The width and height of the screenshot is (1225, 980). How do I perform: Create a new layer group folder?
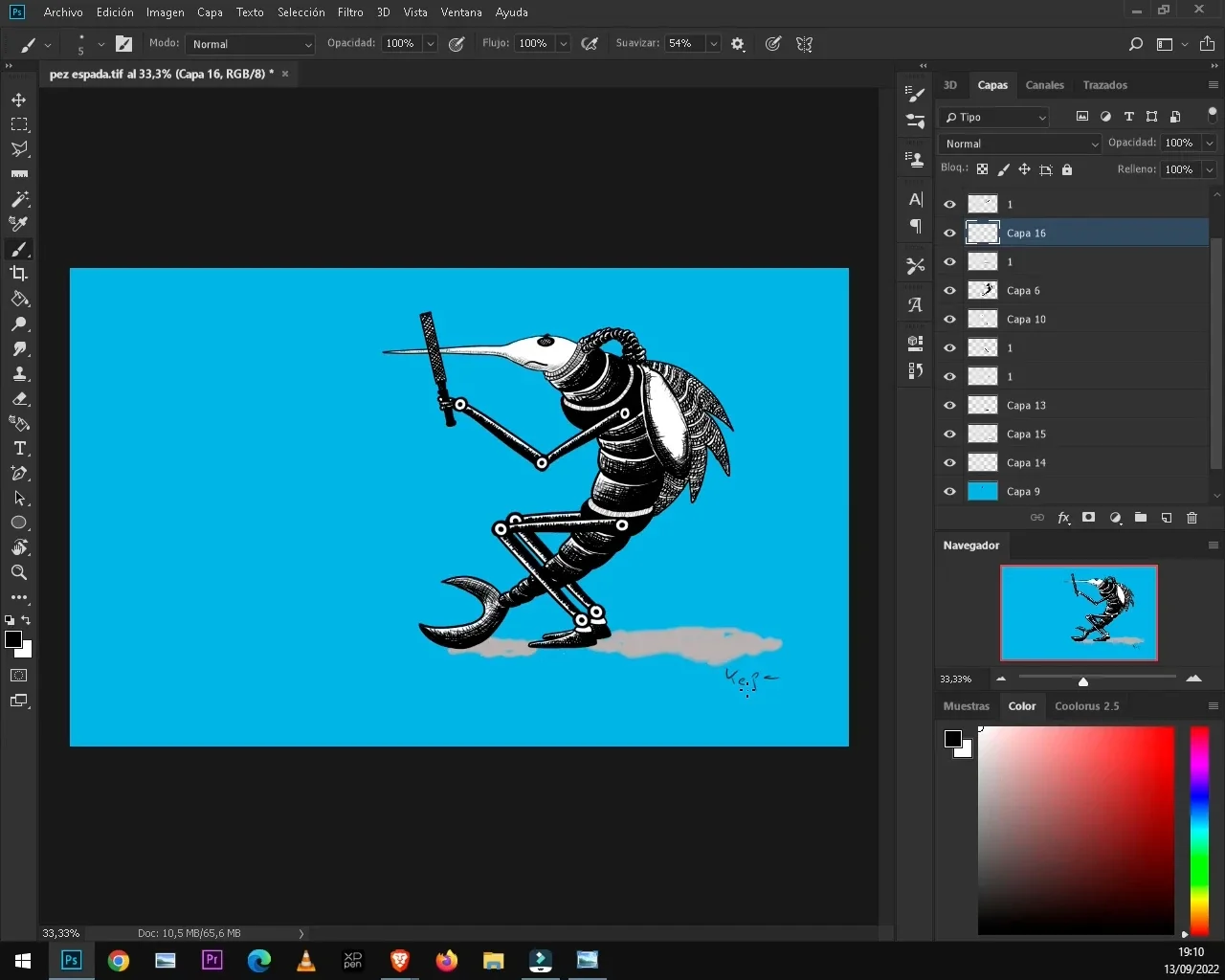click(x=1141, y=518)
